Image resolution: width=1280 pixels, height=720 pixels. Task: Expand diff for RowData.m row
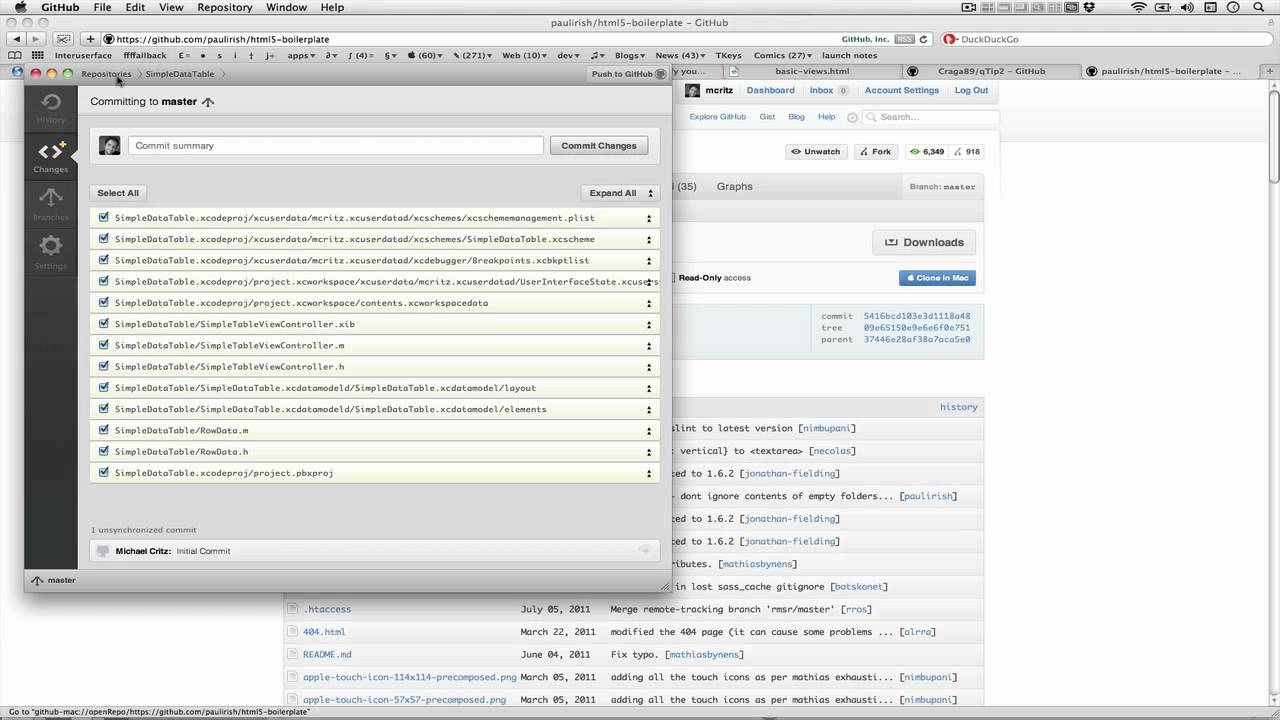(x=649, y=431)
